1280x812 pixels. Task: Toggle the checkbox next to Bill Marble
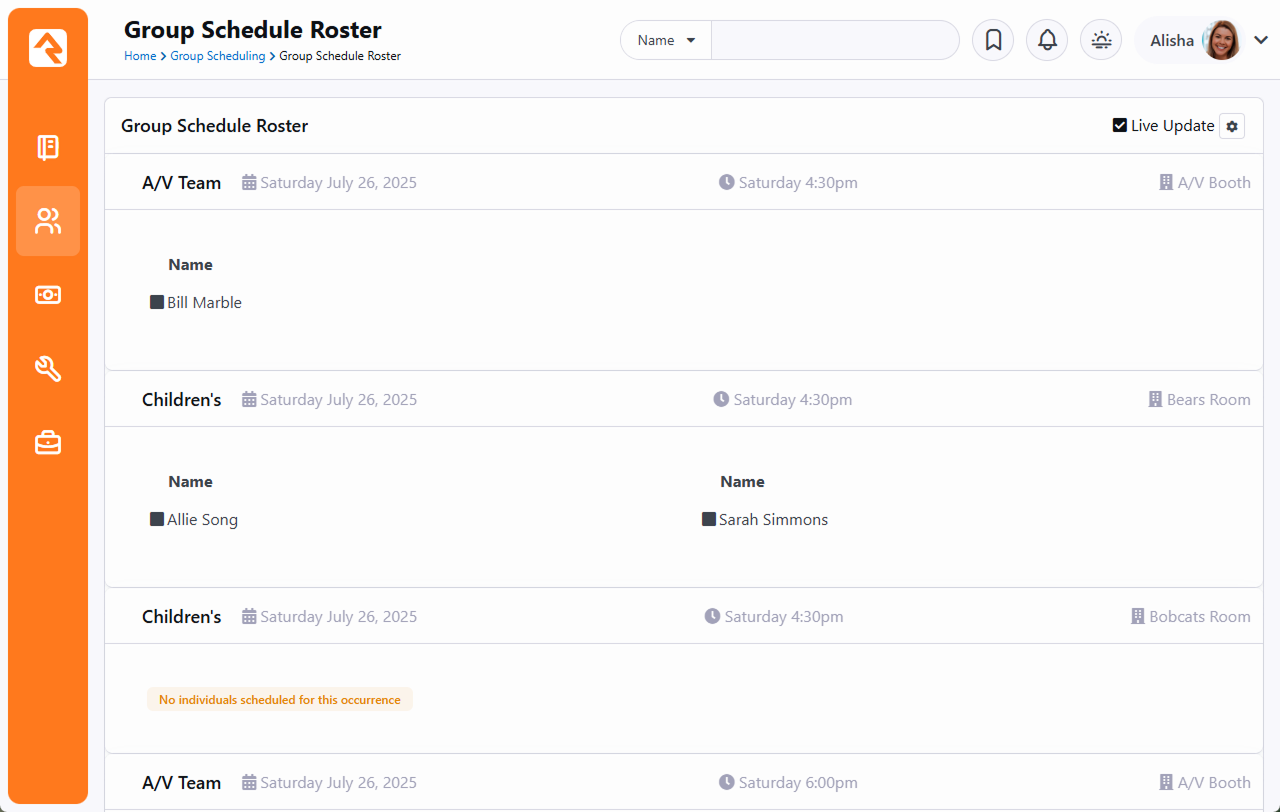(157, 302)
